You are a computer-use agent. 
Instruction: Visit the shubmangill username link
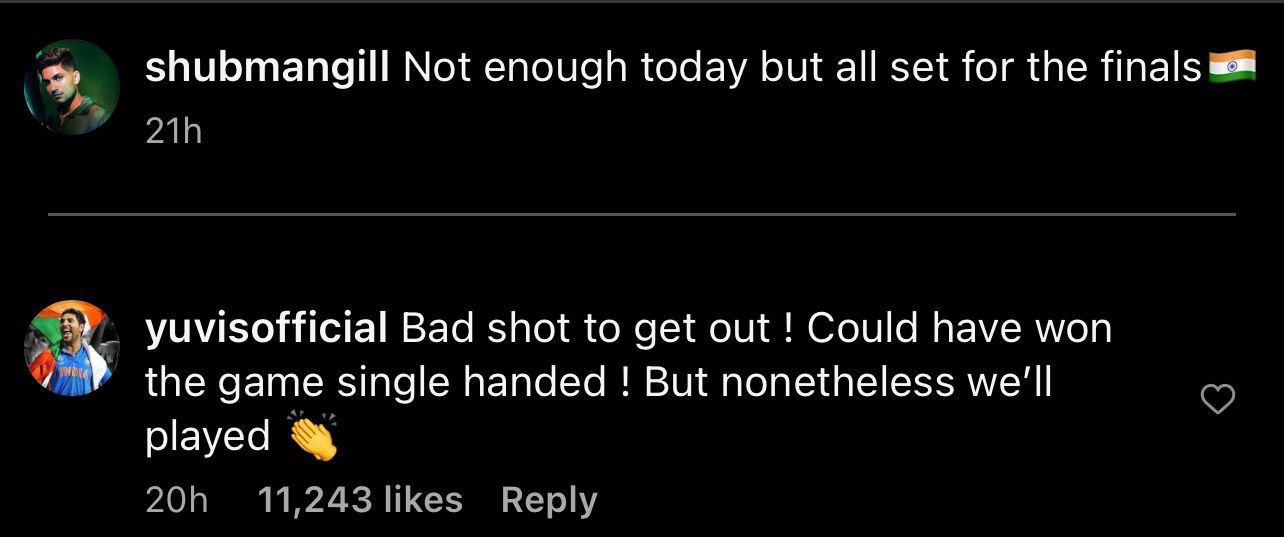click(x=267, y=68)
